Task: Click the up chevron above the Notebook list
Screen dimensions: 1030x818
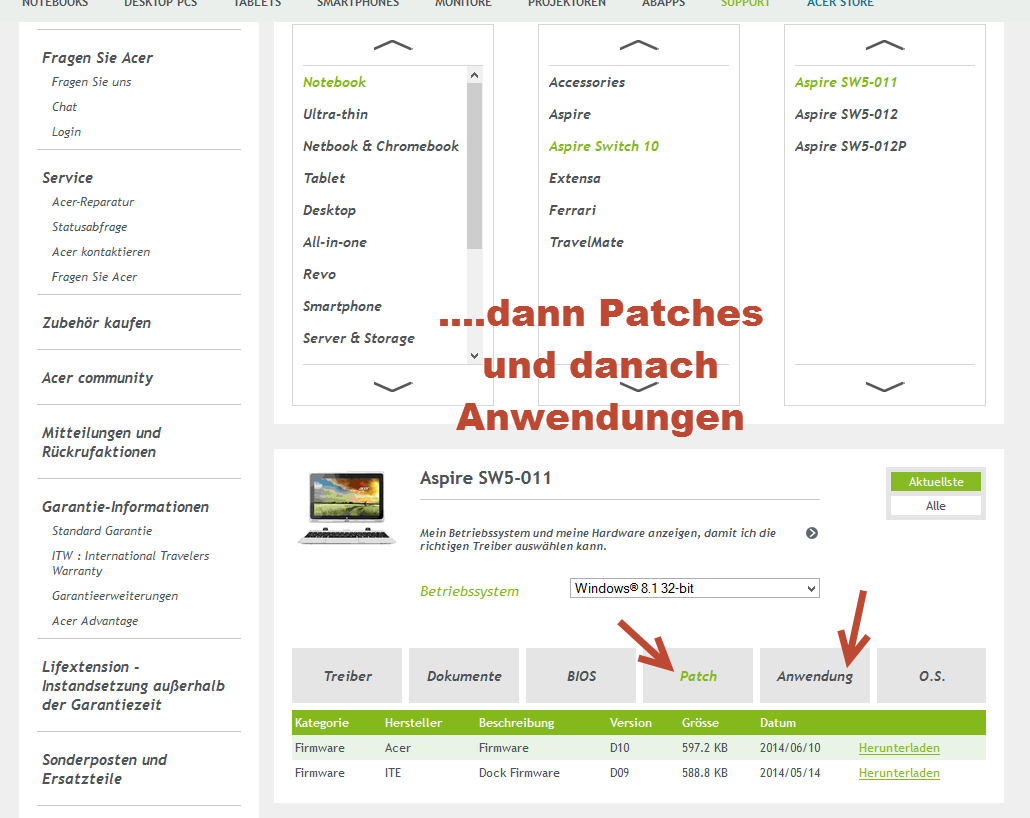Action: 392,45
